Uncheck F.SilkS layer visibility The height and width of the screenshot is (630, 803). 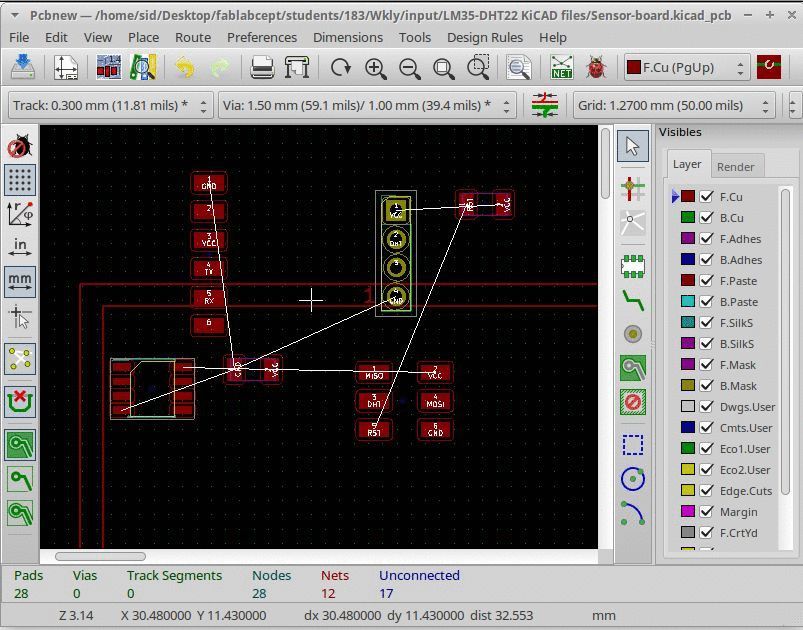pos(706,323)
